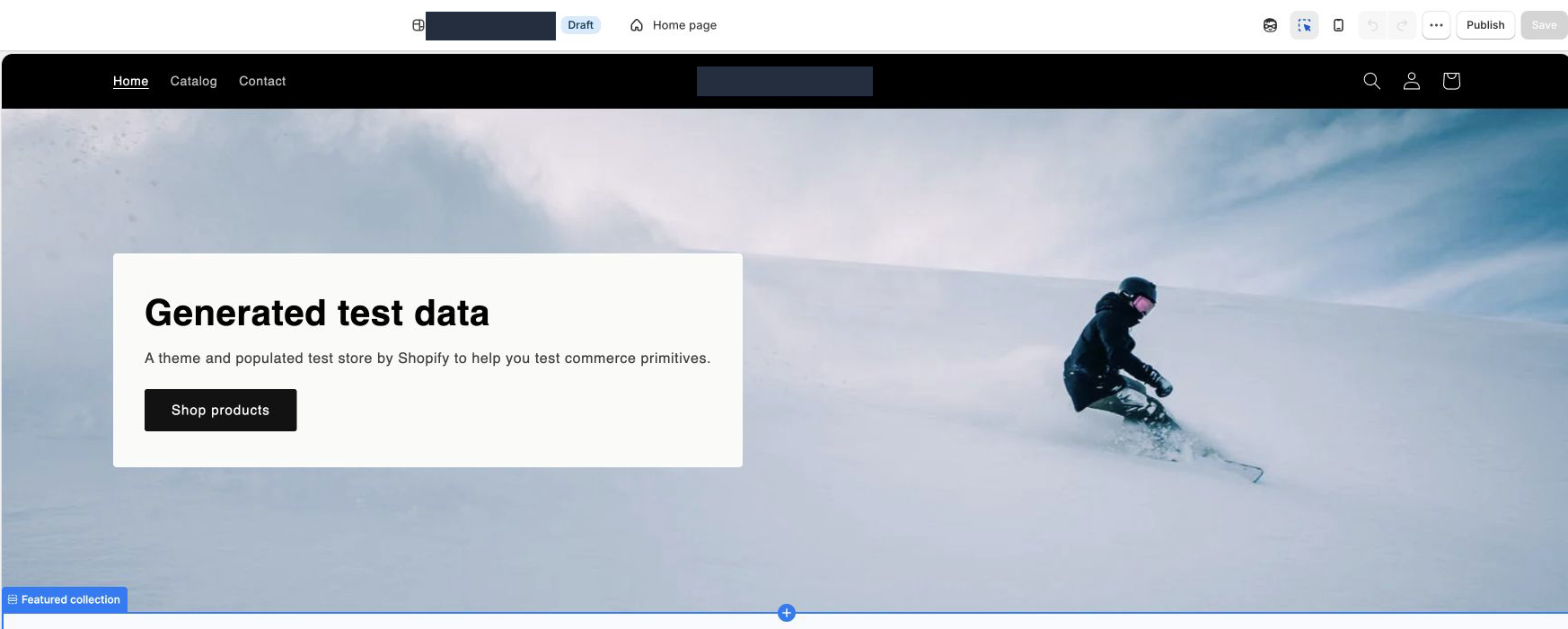Toggle the inspector selection tool
Viewport: 1568px width, 629px height.
coord(1304,25)
